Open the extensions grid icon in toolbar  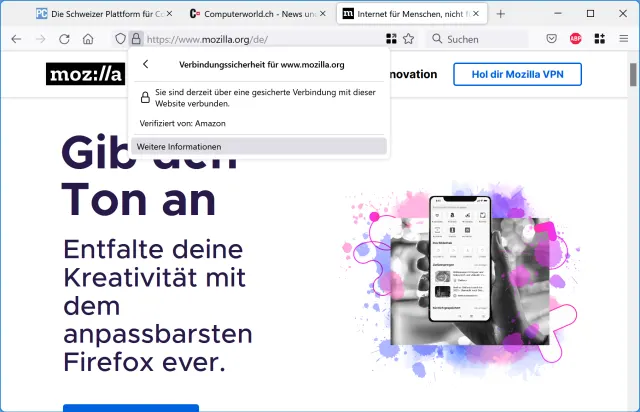600,39
